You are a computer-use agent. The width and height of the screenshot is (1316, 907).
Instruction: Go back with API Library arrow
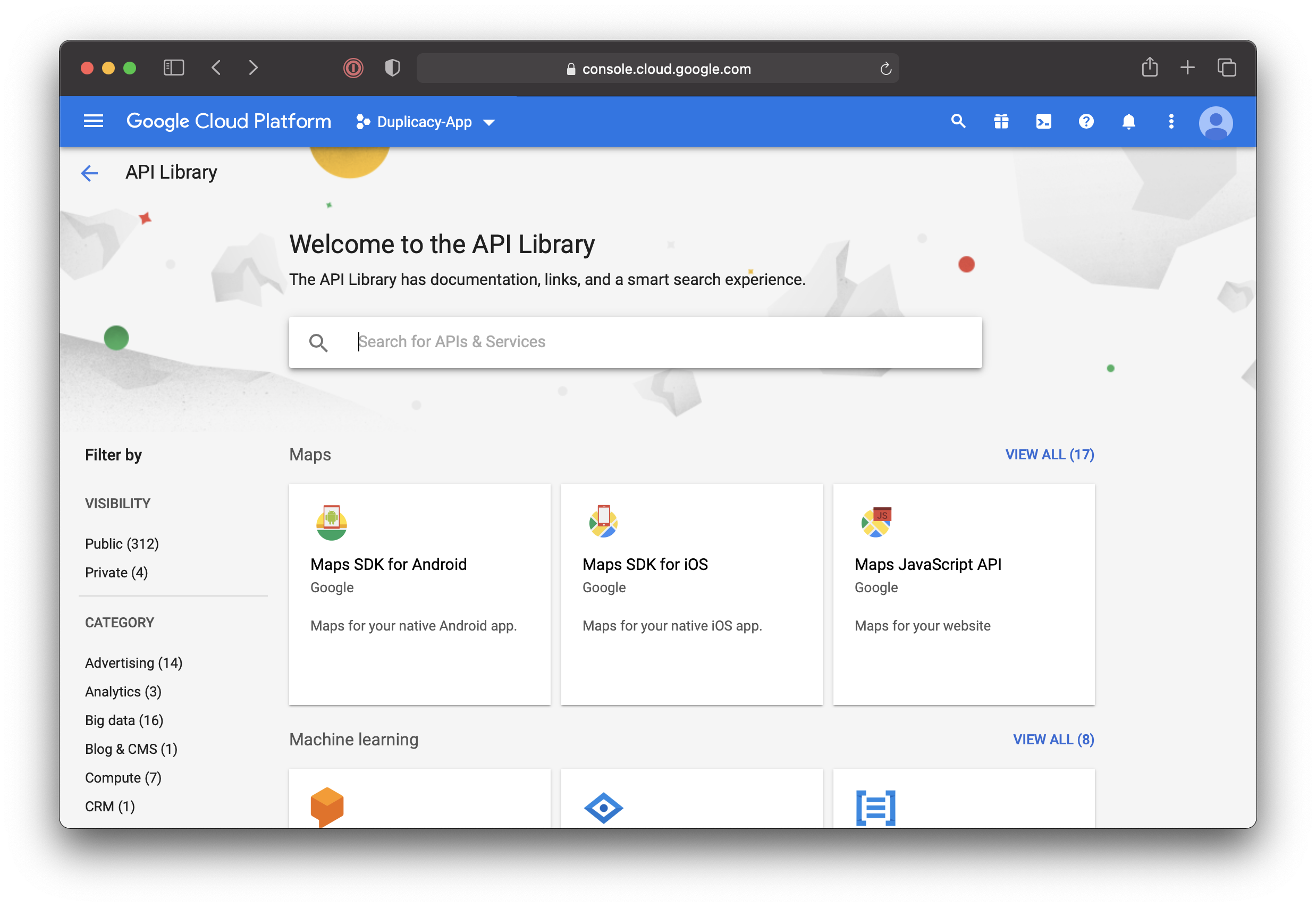pos(90,173)
